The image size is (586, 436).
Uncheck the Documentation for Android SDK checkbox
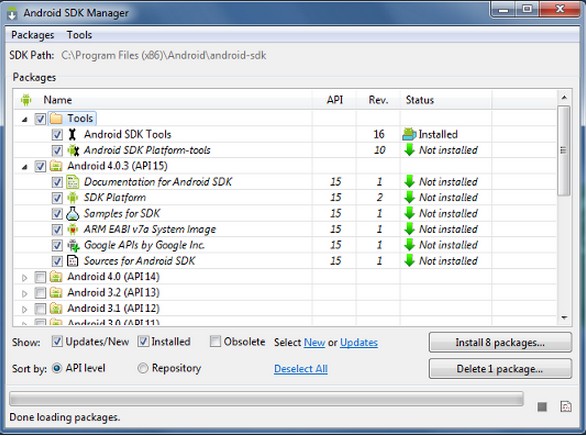tap(57, 182)
